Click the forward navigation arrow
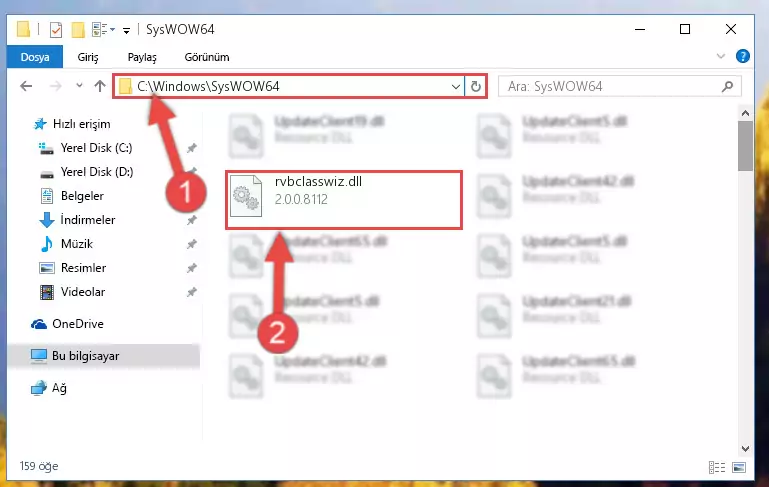The image size is (769, 487). point(55,86)
